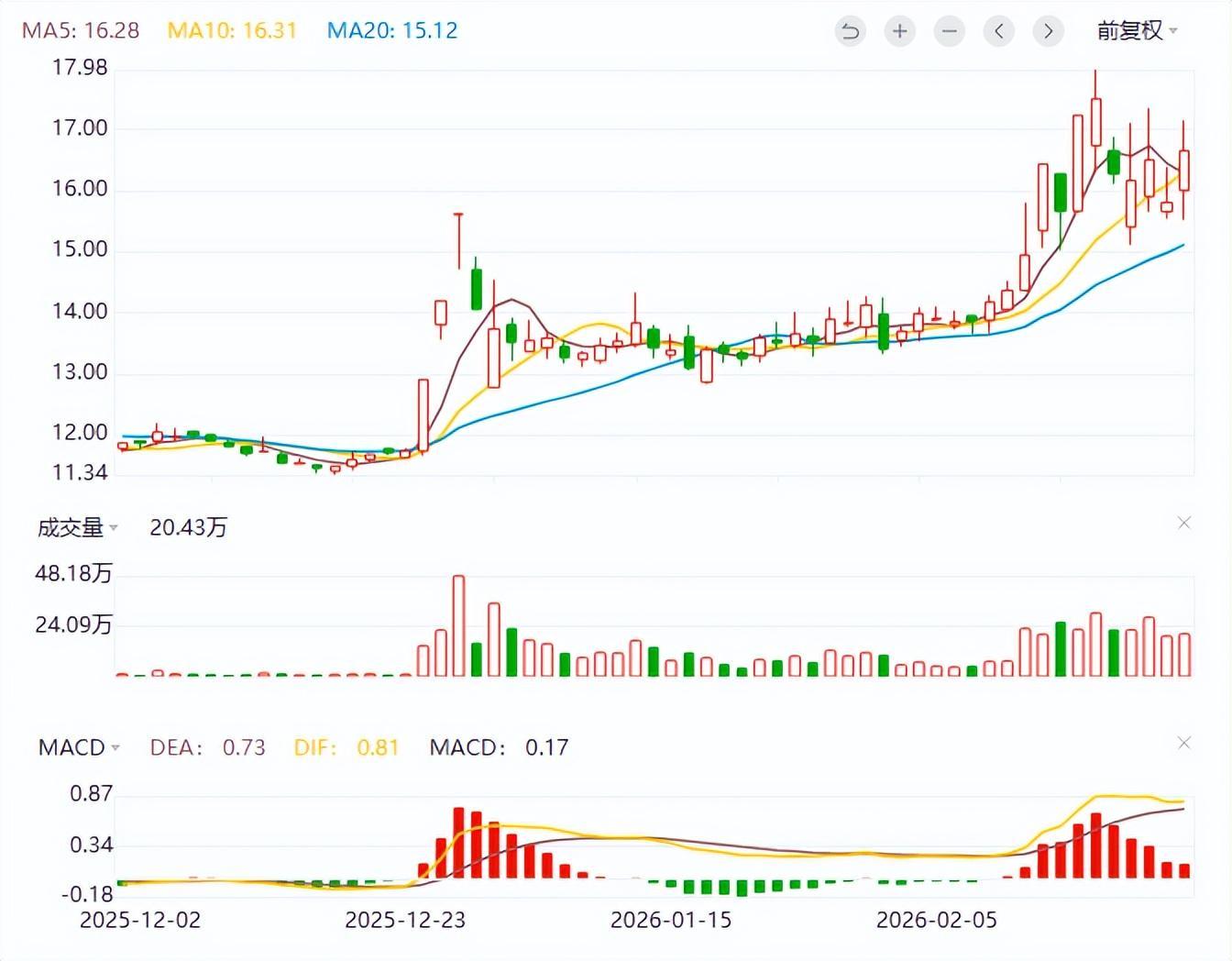
Task: Click the MACD: 0.17 value readout
Action: click(x=499, y=747)
